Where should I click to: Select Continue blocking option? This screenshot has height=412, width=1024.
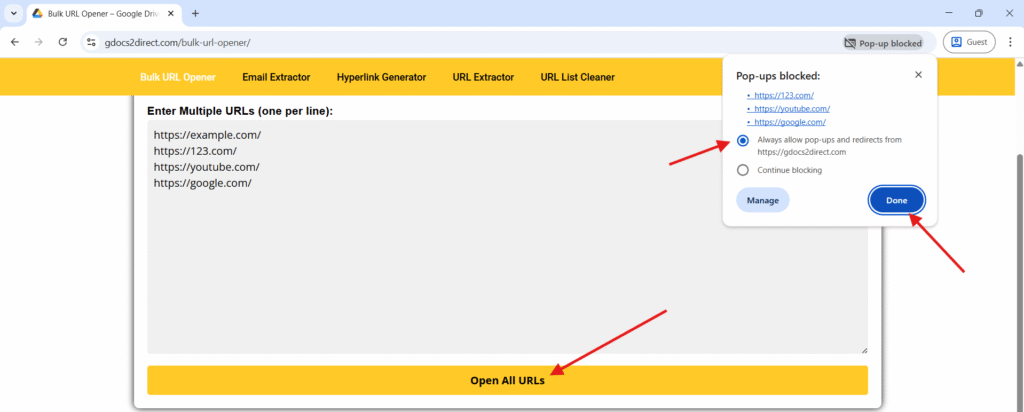coord(742,170)
